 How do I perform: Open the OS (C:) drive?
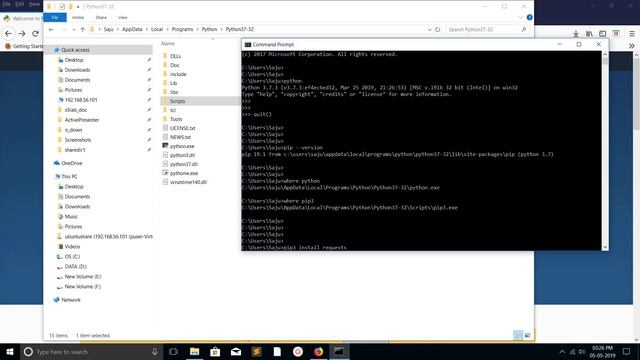[x=72, y=256]
